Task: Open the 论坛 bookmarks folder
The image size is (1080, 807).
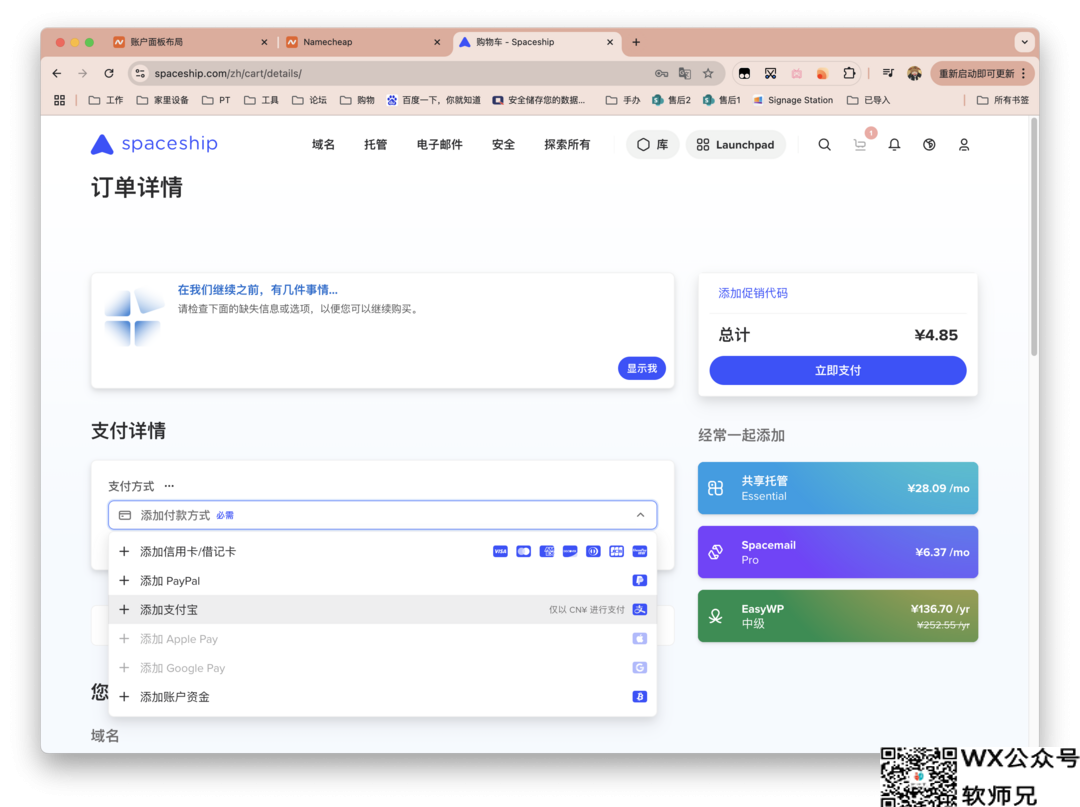Action: click(309, 100)
